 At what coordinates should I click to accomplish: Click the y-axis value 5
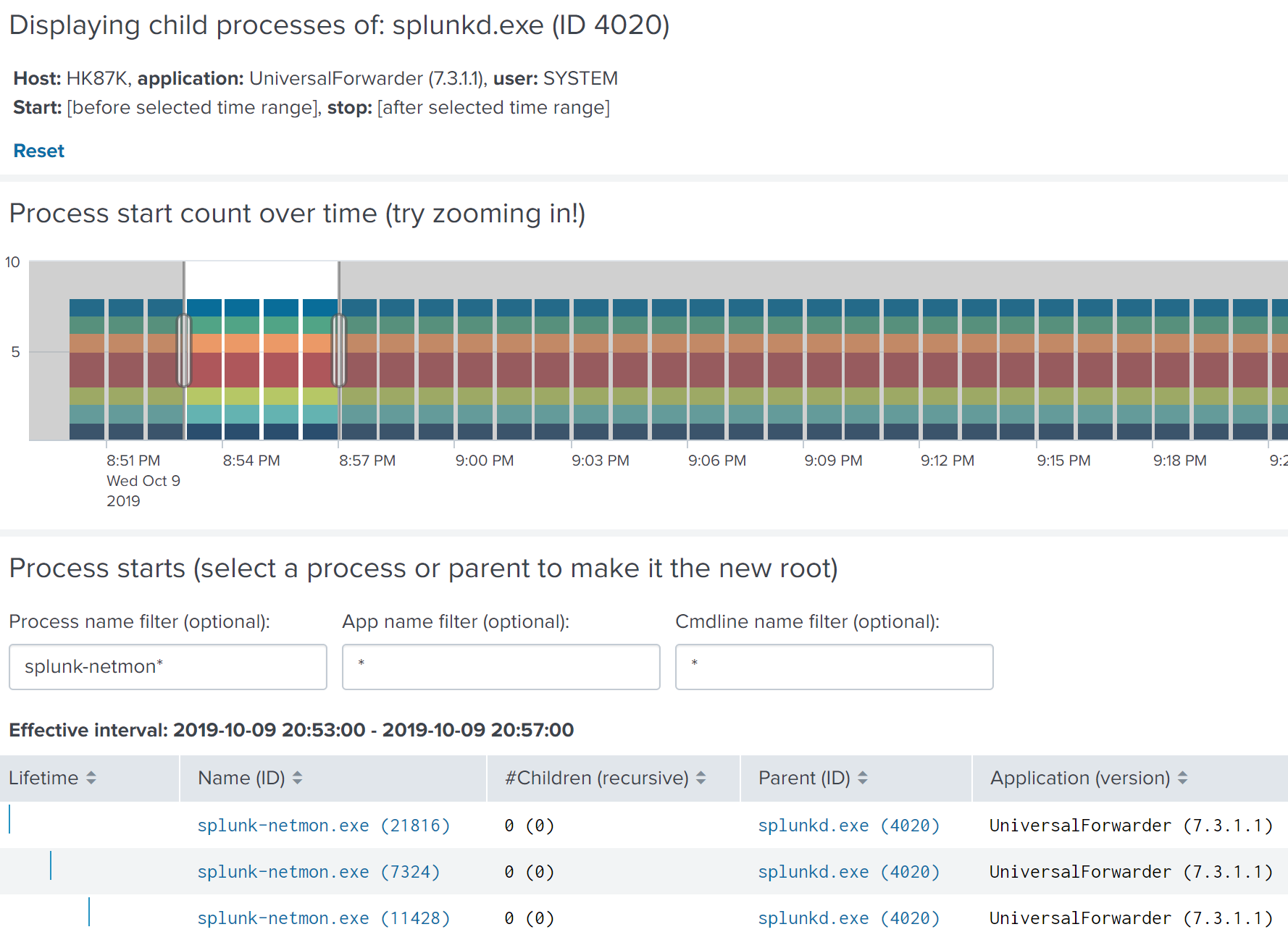[x=15, y=352]
